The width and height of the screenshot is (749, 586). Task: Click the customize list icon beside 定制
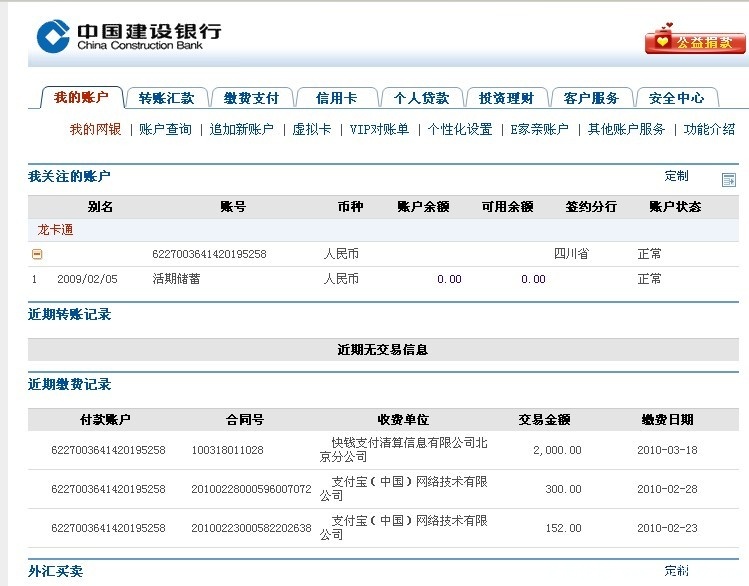(x=728, y=180)
